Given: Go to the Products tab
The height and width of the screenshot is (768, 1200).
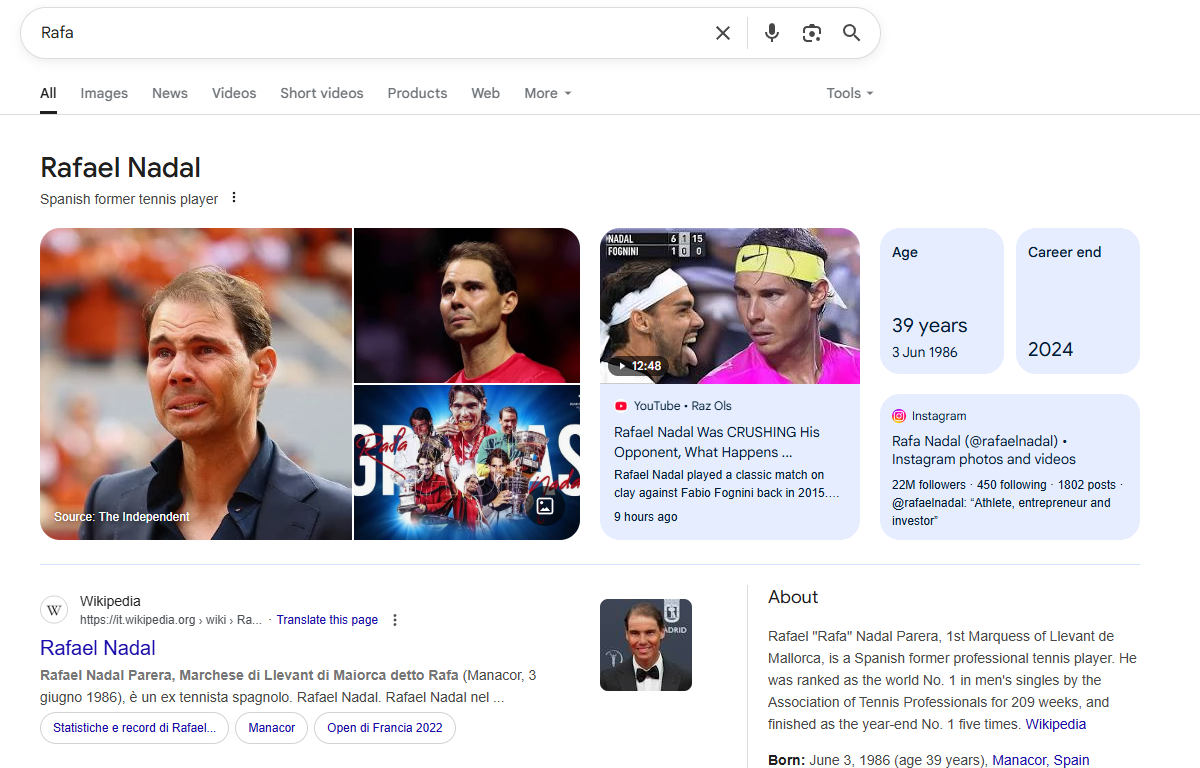Looking at the screenshot, I should [417, 93].
